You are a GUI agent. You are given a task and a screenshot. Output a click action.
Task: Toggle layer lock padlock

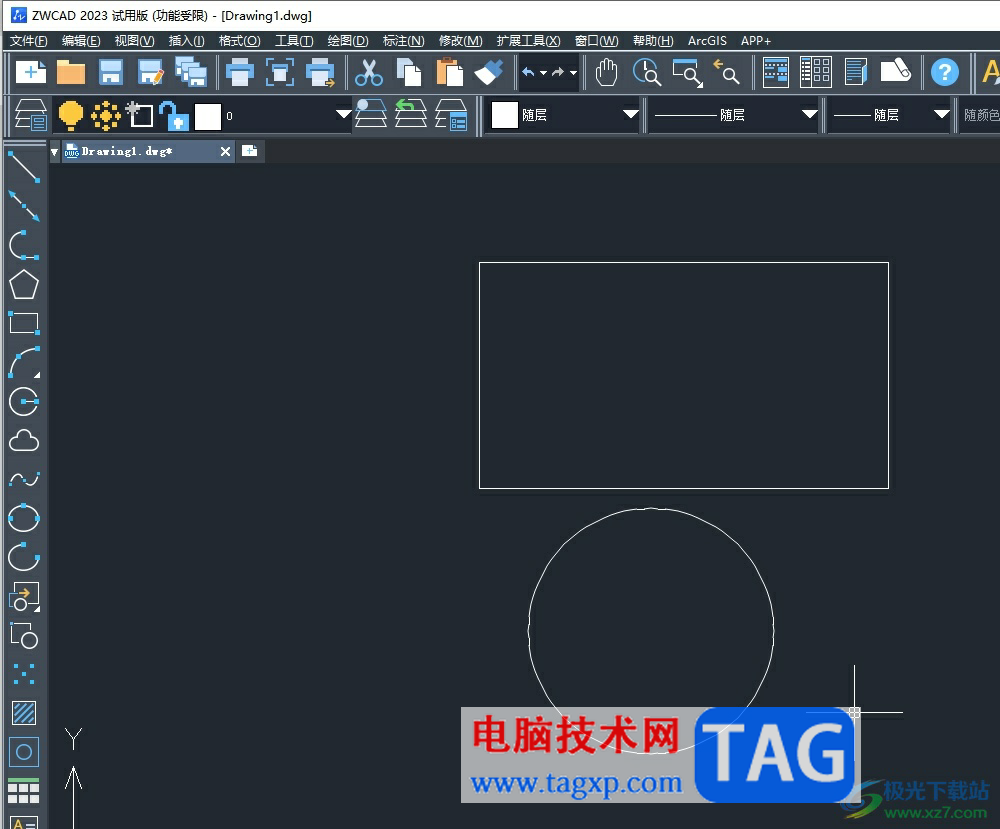click(173, 115)
